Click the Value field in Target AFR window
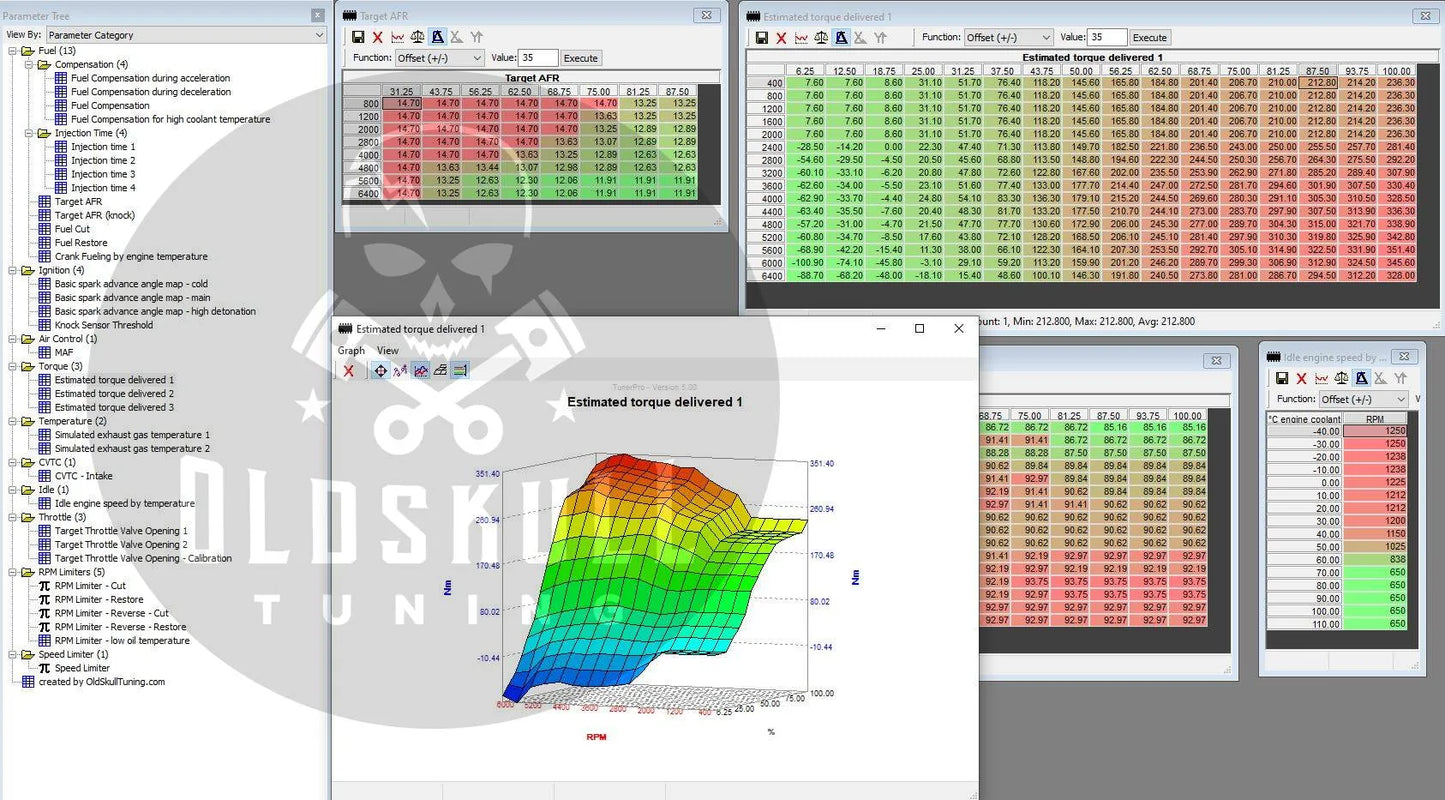This screenshot has width=1445, height=800. [538, 58]
